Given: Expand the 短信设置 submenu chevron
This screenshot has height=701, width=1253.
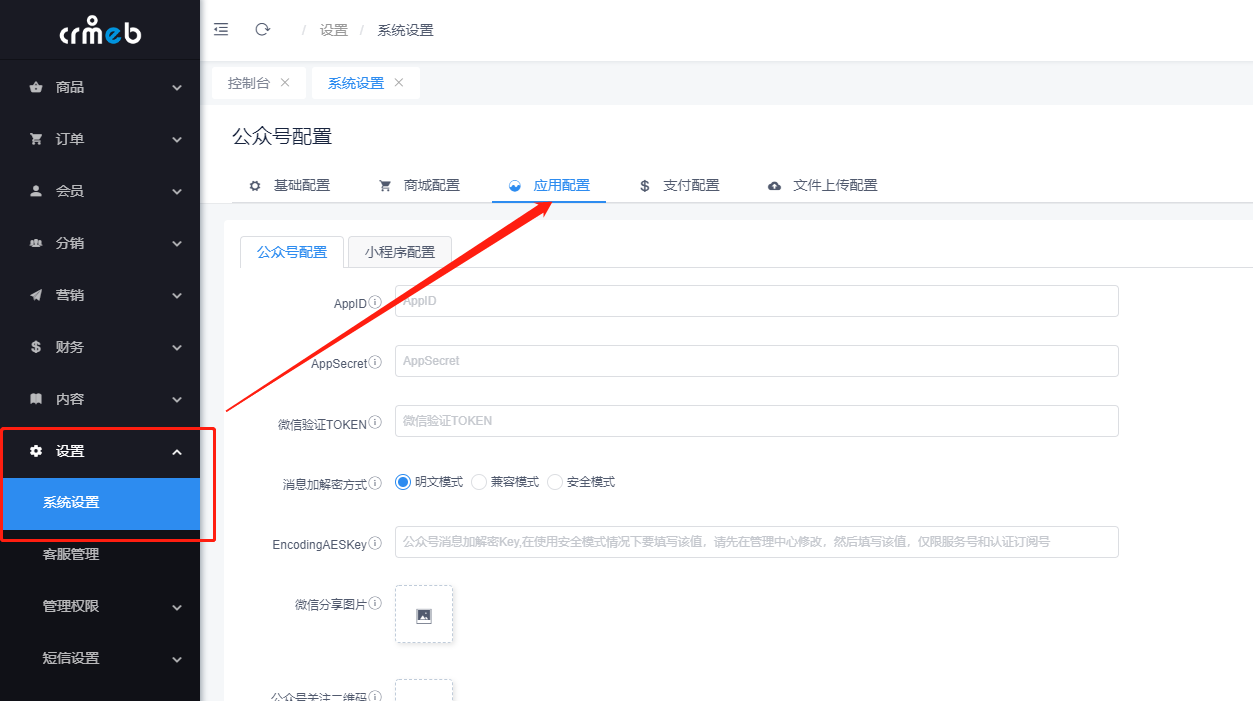Looking at the screenshot, I should coord(177,659).
